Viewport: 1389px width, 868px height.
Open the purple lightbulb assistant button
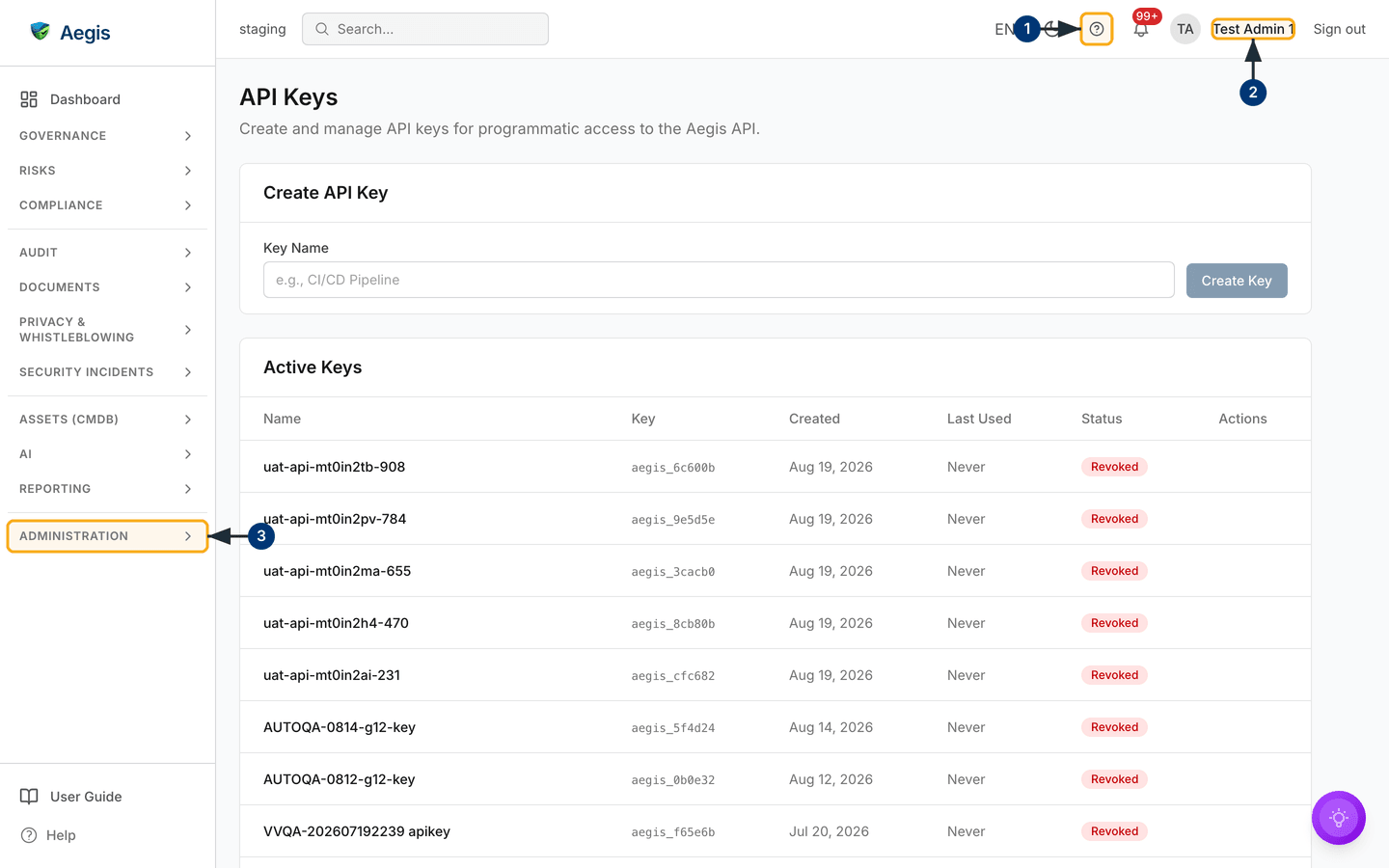click(1339, 818)
